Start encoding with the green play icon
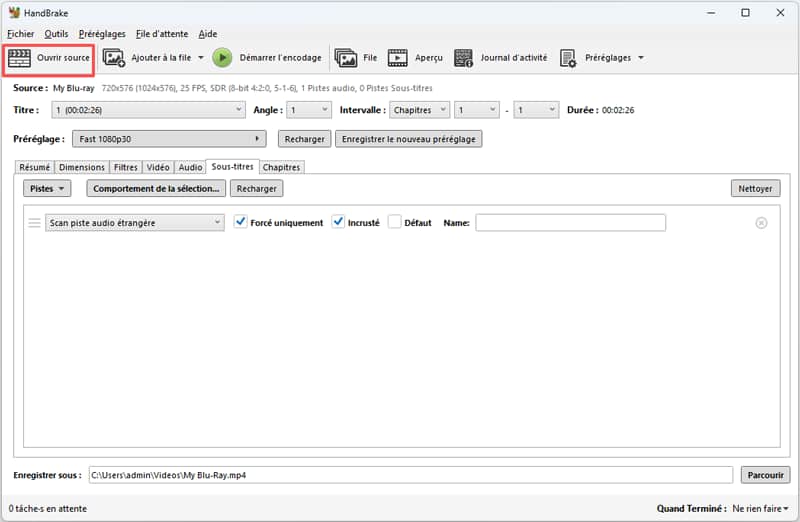The height and width of the screenshot is (522, 800). pyautogui.click(x=222, y=58)
